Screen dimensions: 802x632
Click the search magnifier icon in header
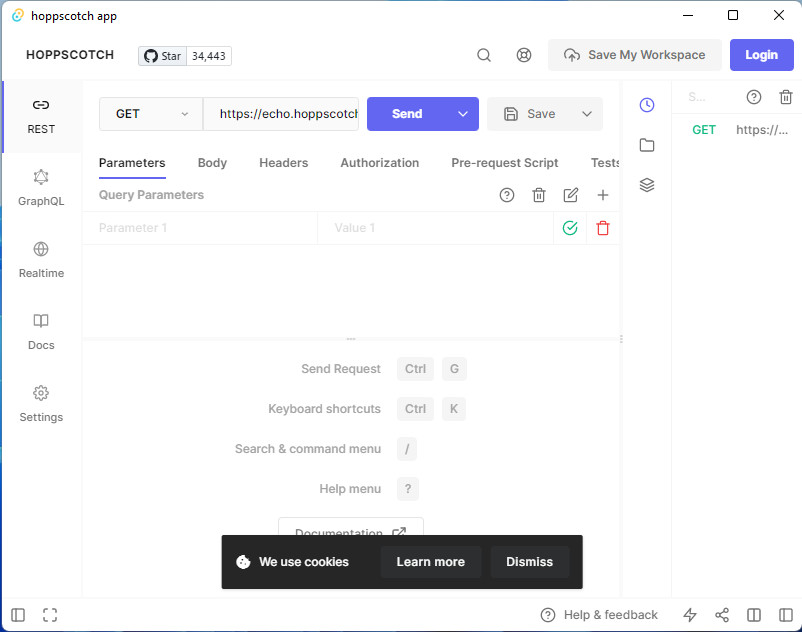click(484, 55)
